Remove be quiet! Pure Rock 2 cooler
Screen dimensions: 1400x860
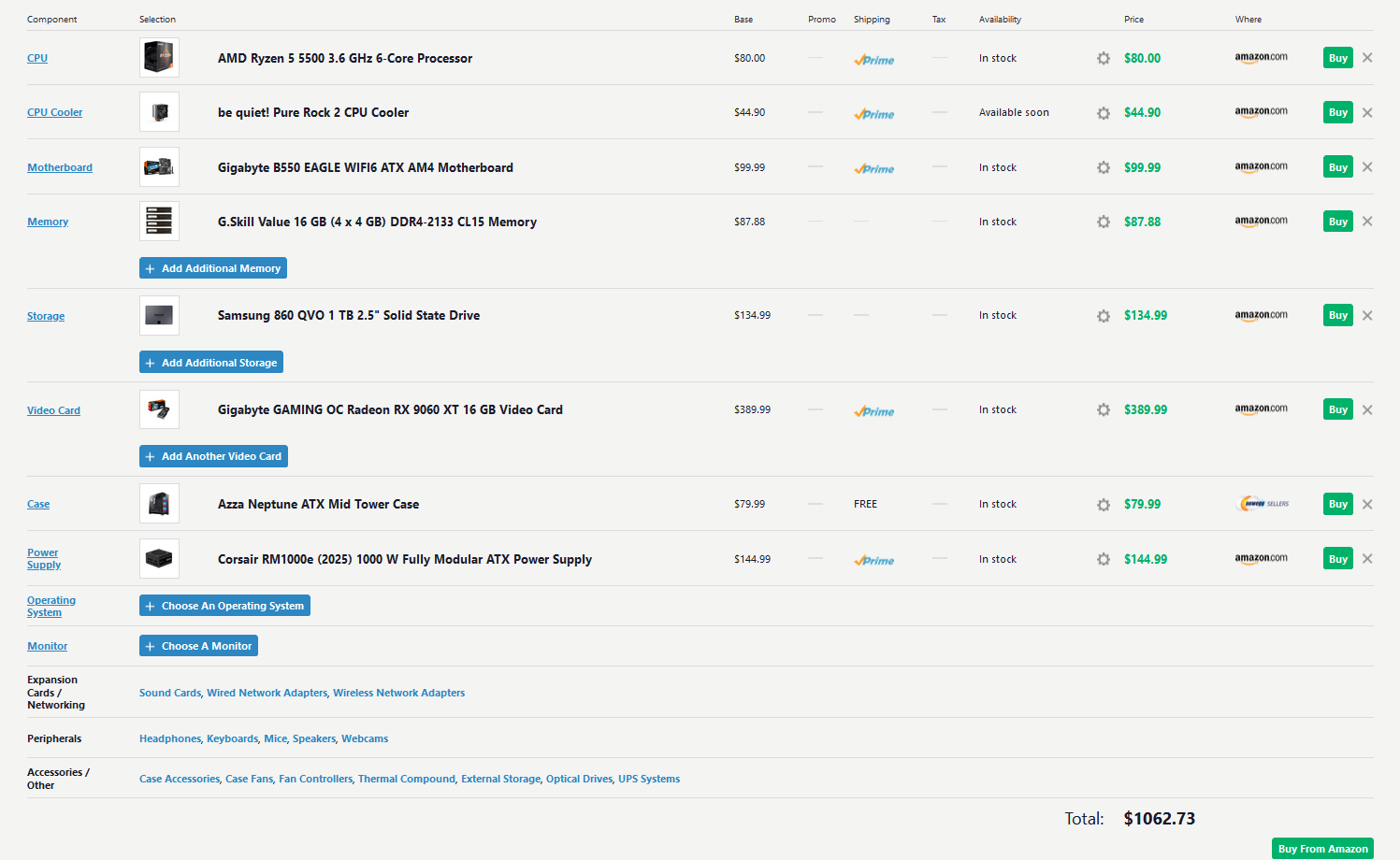1367,113
